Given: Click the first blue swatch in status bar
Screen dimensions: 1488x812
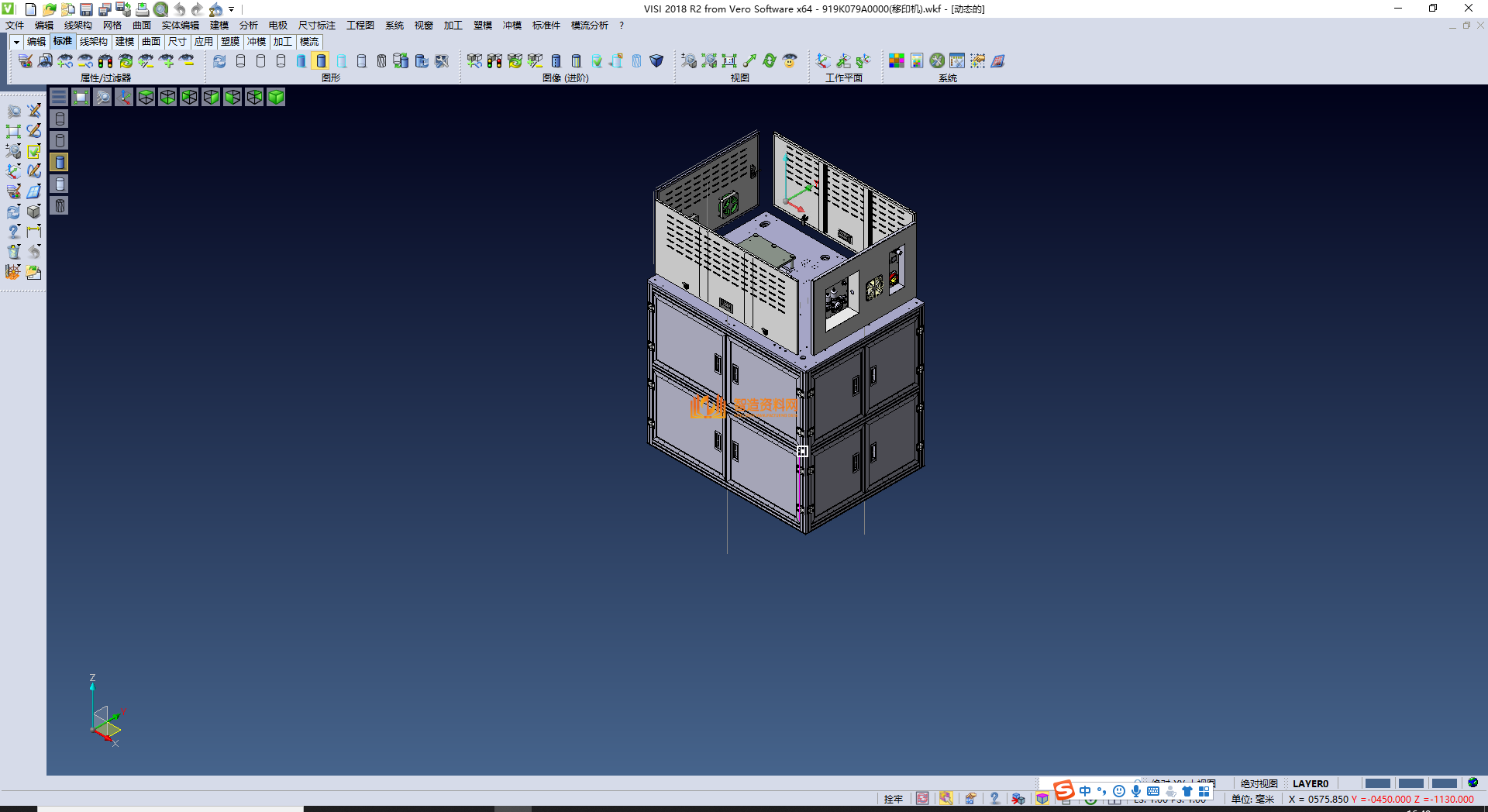Looking at the screenshot, I should coord(1377,783).
